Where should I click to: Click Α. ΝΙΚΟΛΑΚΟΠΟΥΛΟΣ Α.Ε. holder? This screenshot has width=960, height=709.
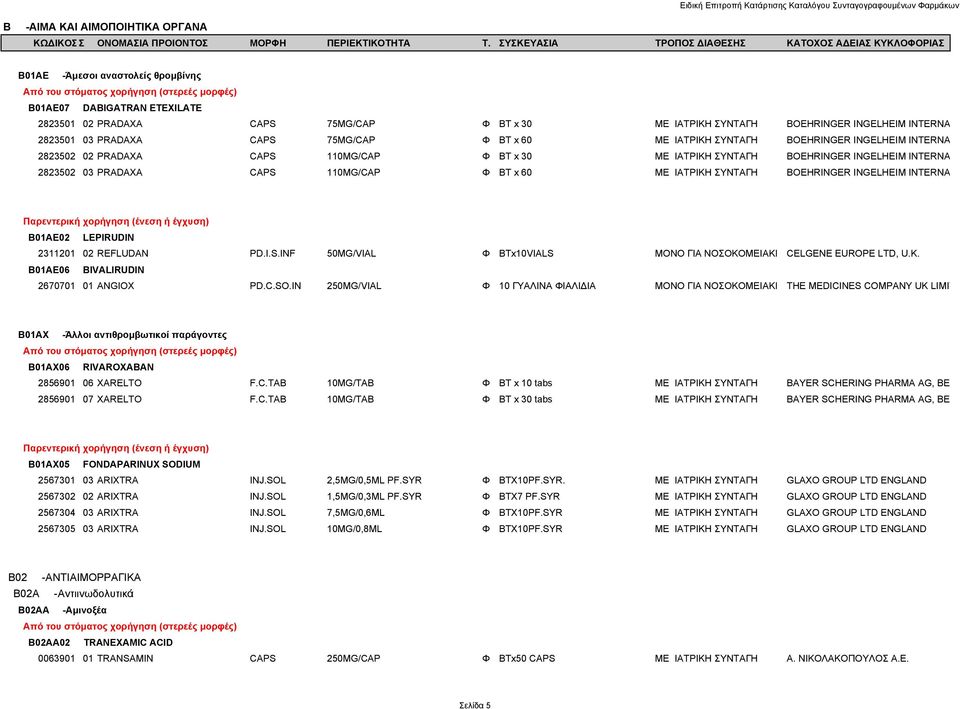coord(847,658)
